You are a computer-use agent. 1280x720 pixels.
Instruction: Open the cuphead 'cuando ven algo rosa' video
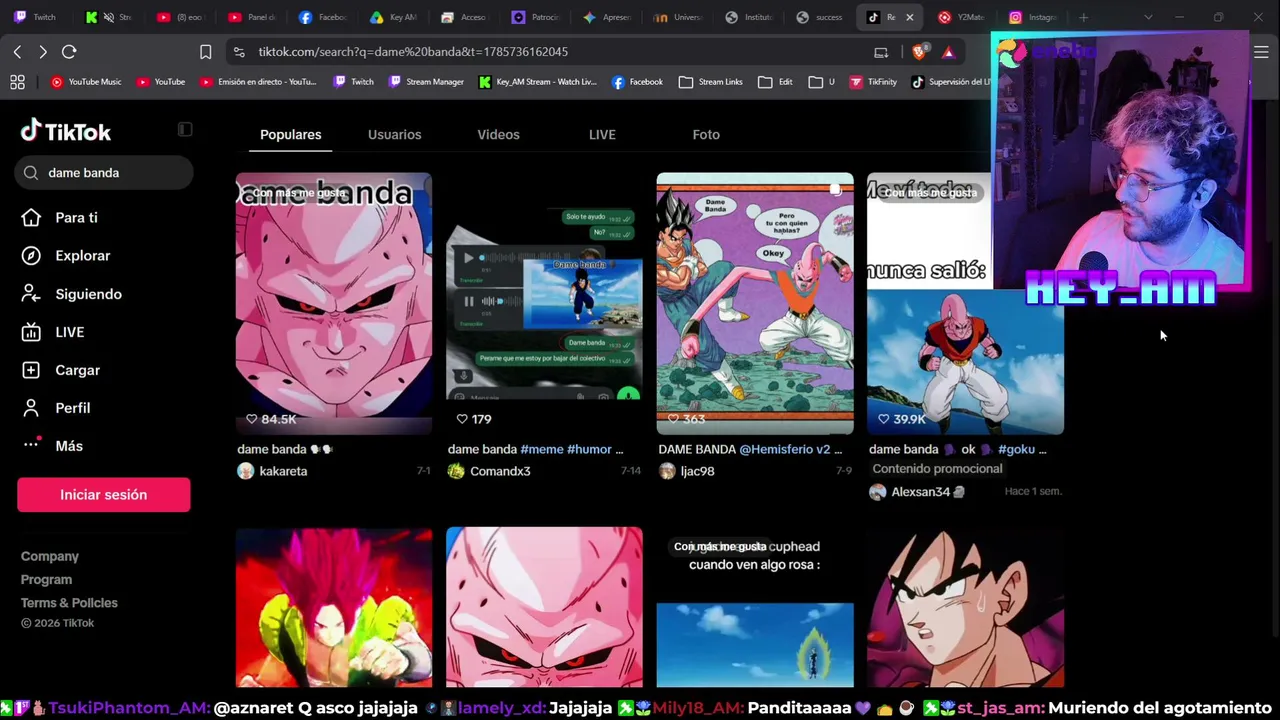(755, 607)
